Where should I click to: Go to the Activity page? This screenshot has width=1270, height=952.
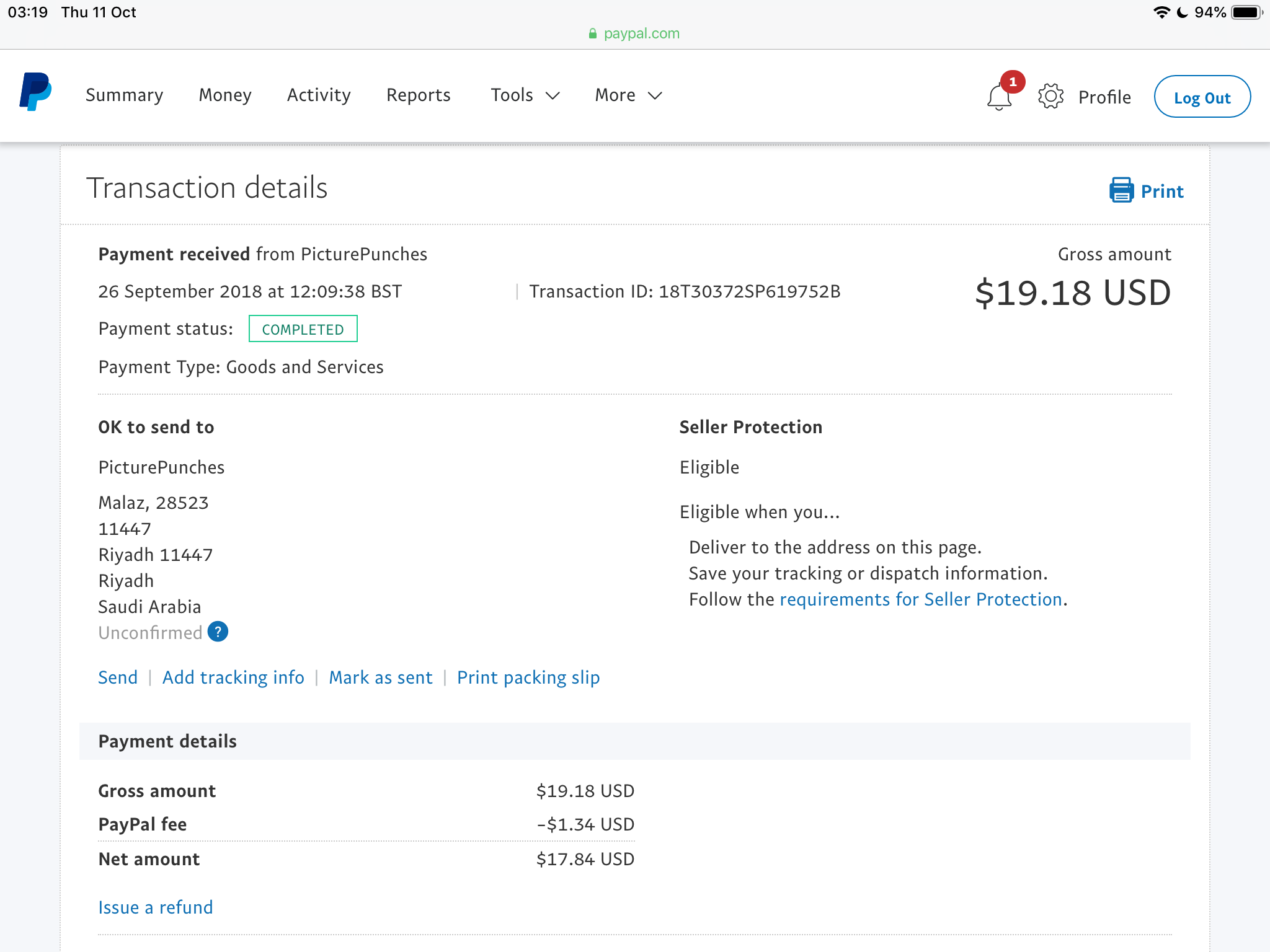[319, 95]
